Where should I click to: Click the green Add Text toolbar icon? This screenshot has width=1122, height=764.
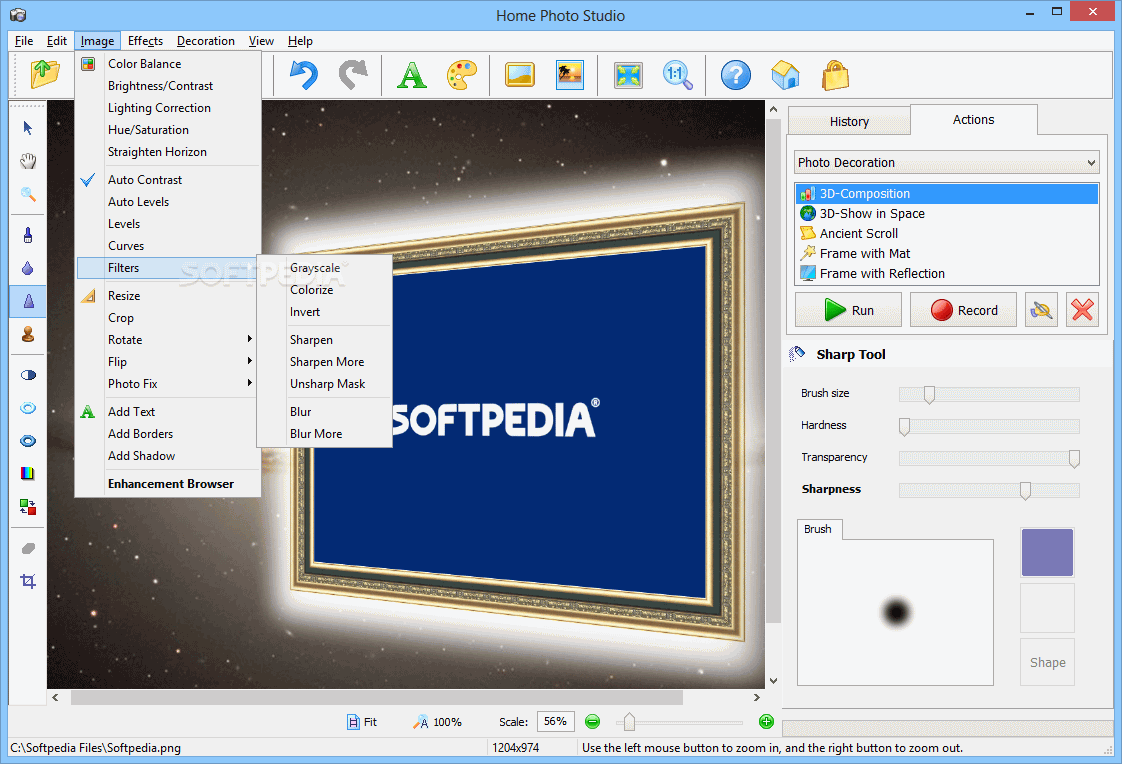[x=411, y=74]
